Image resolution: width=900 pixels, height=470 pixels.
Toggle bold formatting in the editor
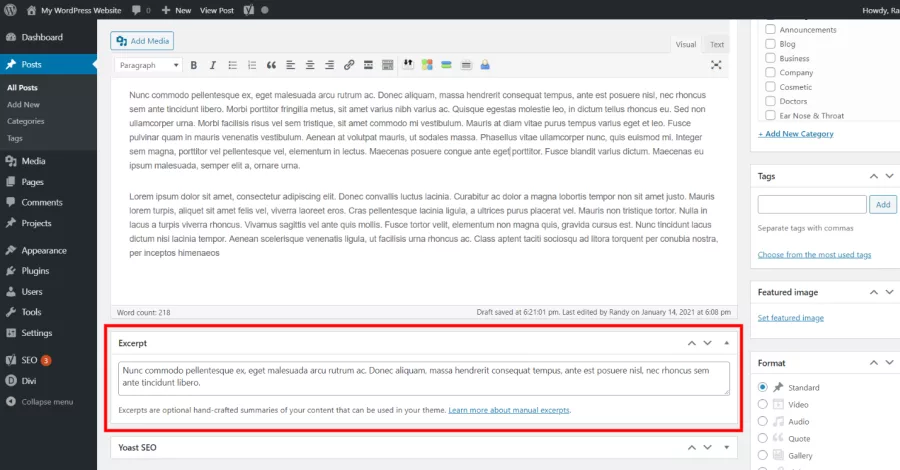[x=193, y=65]
